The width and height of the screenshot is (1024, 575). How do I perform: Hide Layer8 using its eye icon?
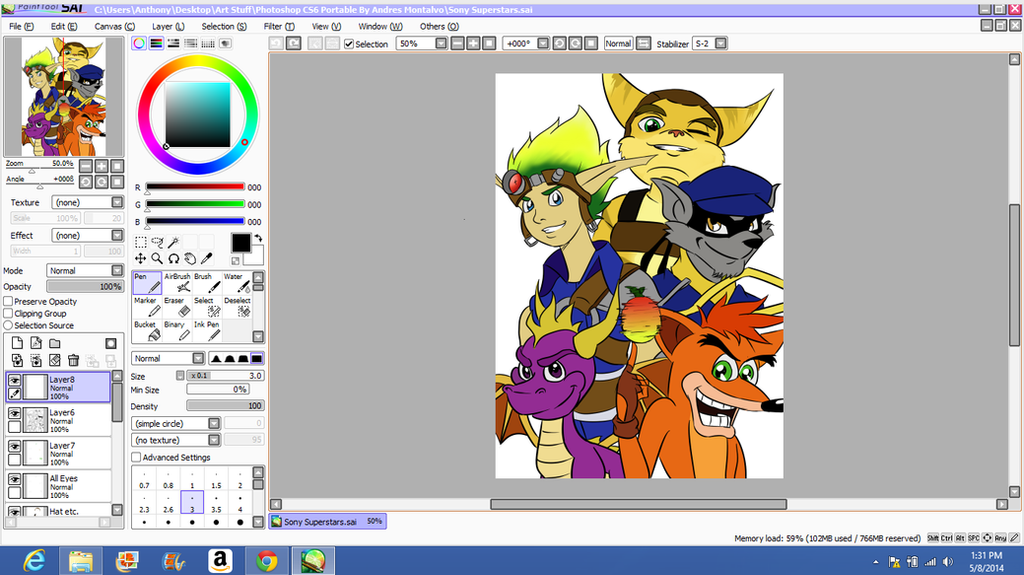point(14,380)
